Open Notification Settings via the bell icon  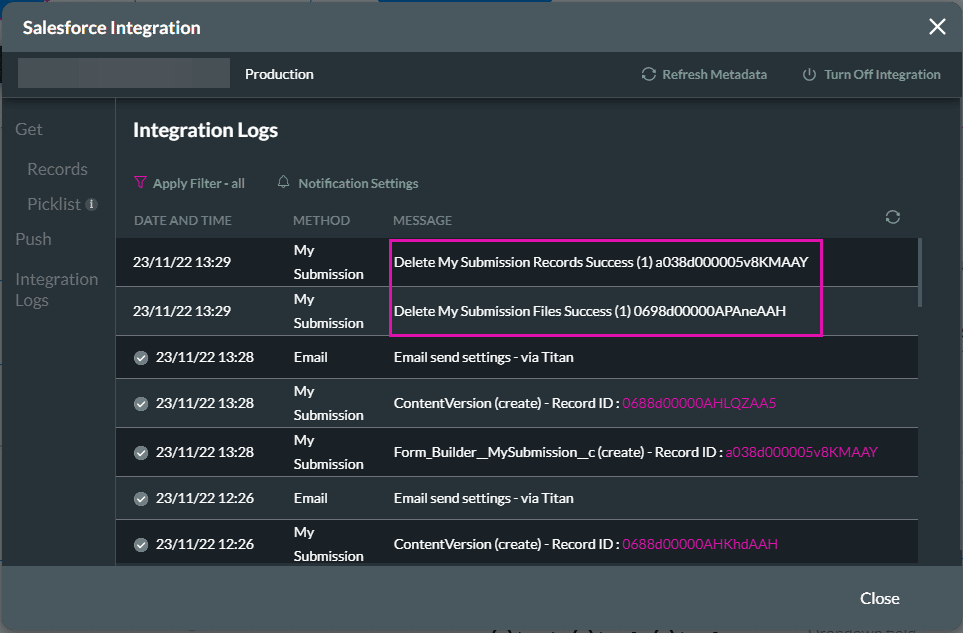[x=283, y=183]
